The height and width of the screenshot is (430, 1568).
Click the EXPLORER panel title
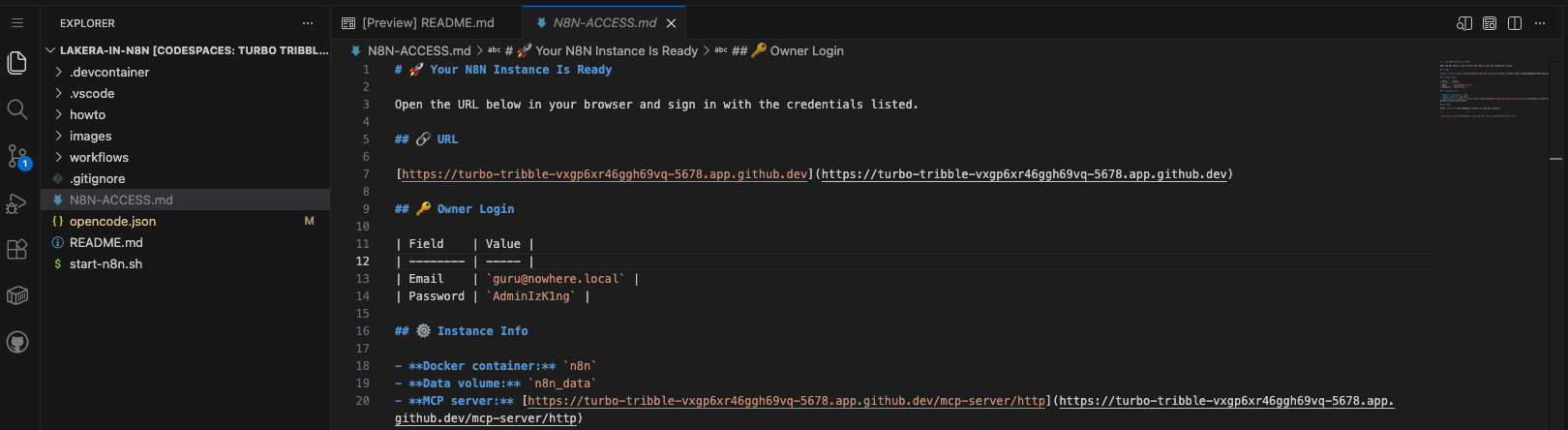tap(87, 23)
